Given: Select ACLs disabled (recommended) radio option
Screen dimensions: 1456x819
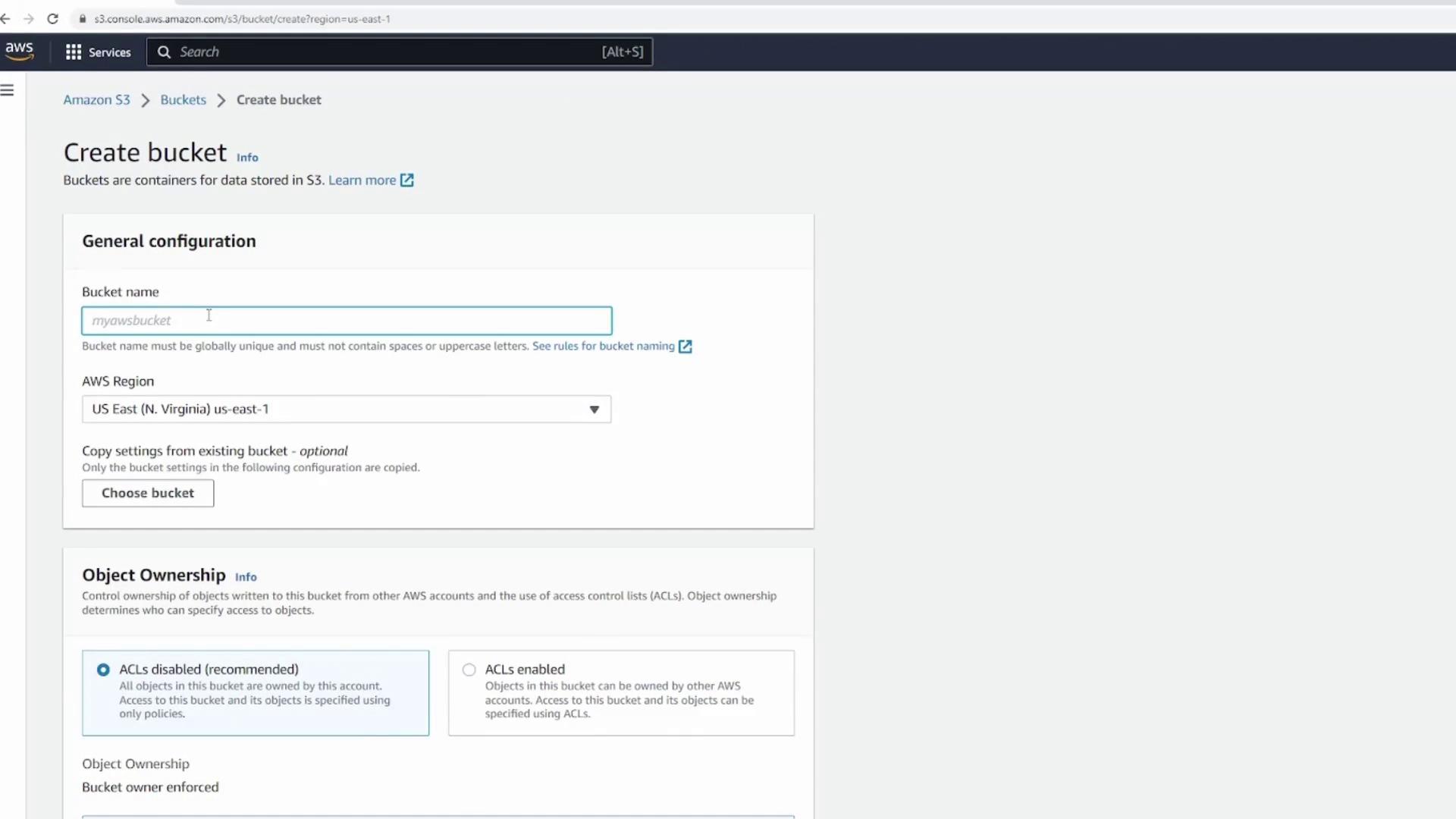Looking at the screenshot, I should click(x=103, y=670).
